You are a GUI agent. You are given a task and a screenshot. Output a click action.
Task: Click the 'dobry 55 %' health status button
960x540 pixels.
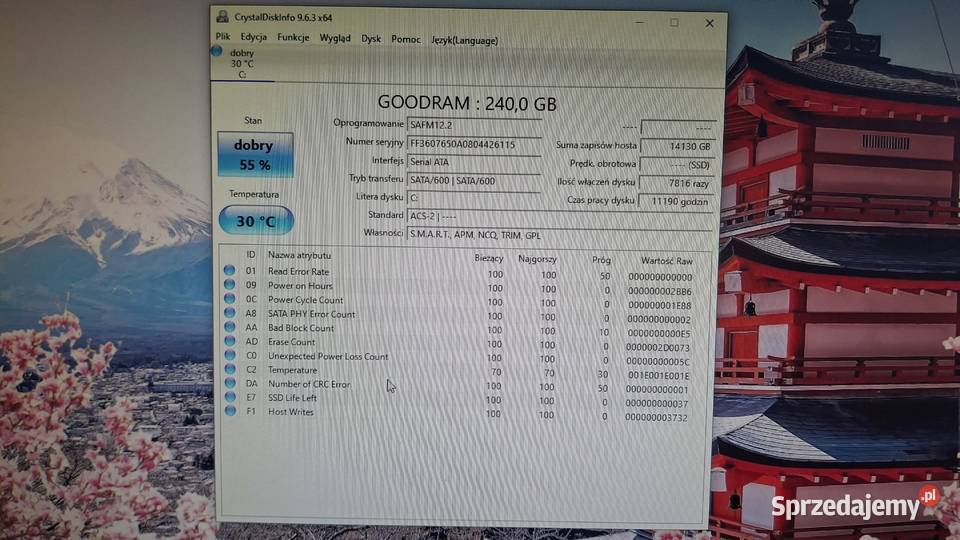coord(254,154)
